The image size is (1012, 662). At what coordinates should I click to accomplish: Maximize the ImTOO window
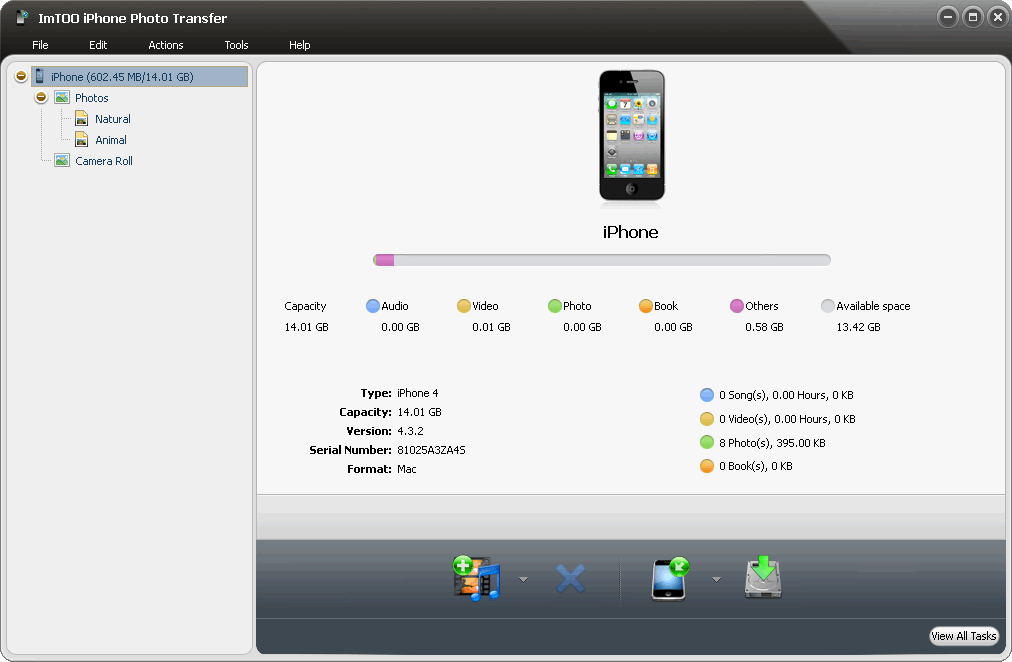[973, 17]
